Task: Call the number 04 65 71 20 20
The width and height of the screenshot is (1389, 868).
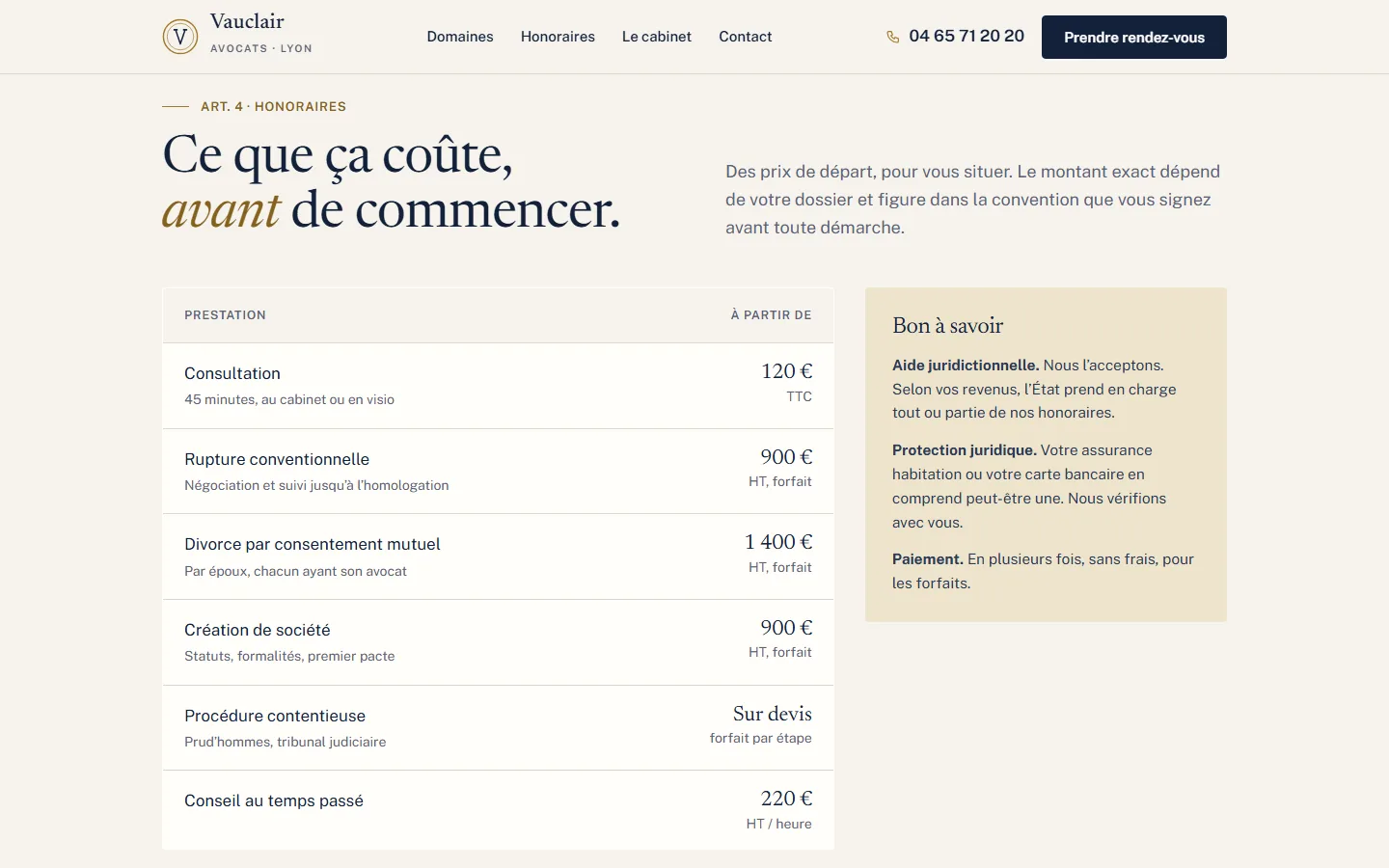Action: 967,36
